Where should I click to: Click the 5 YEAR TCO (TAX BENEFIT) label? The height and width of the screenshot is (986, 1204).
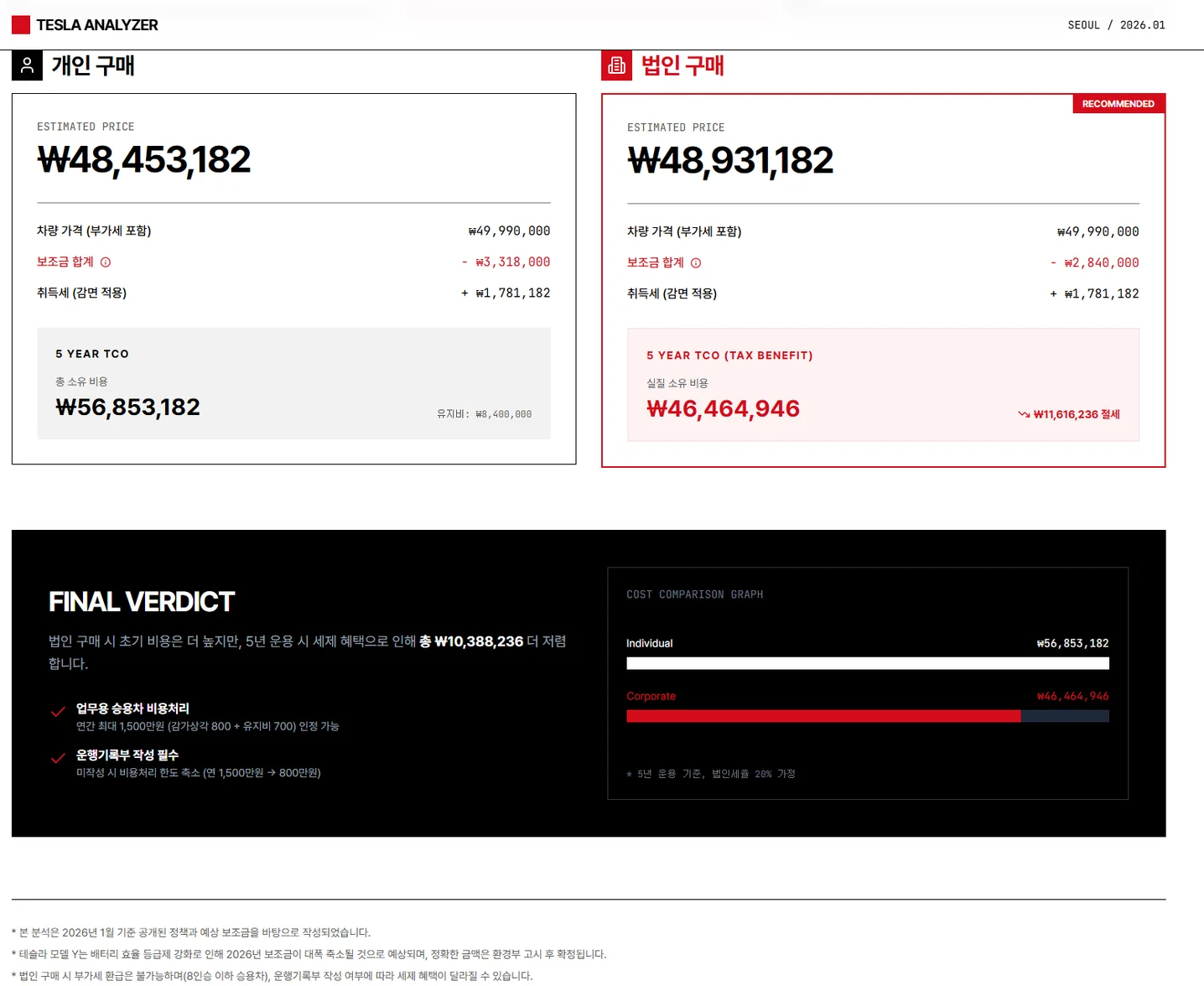[x=729, y=355]
